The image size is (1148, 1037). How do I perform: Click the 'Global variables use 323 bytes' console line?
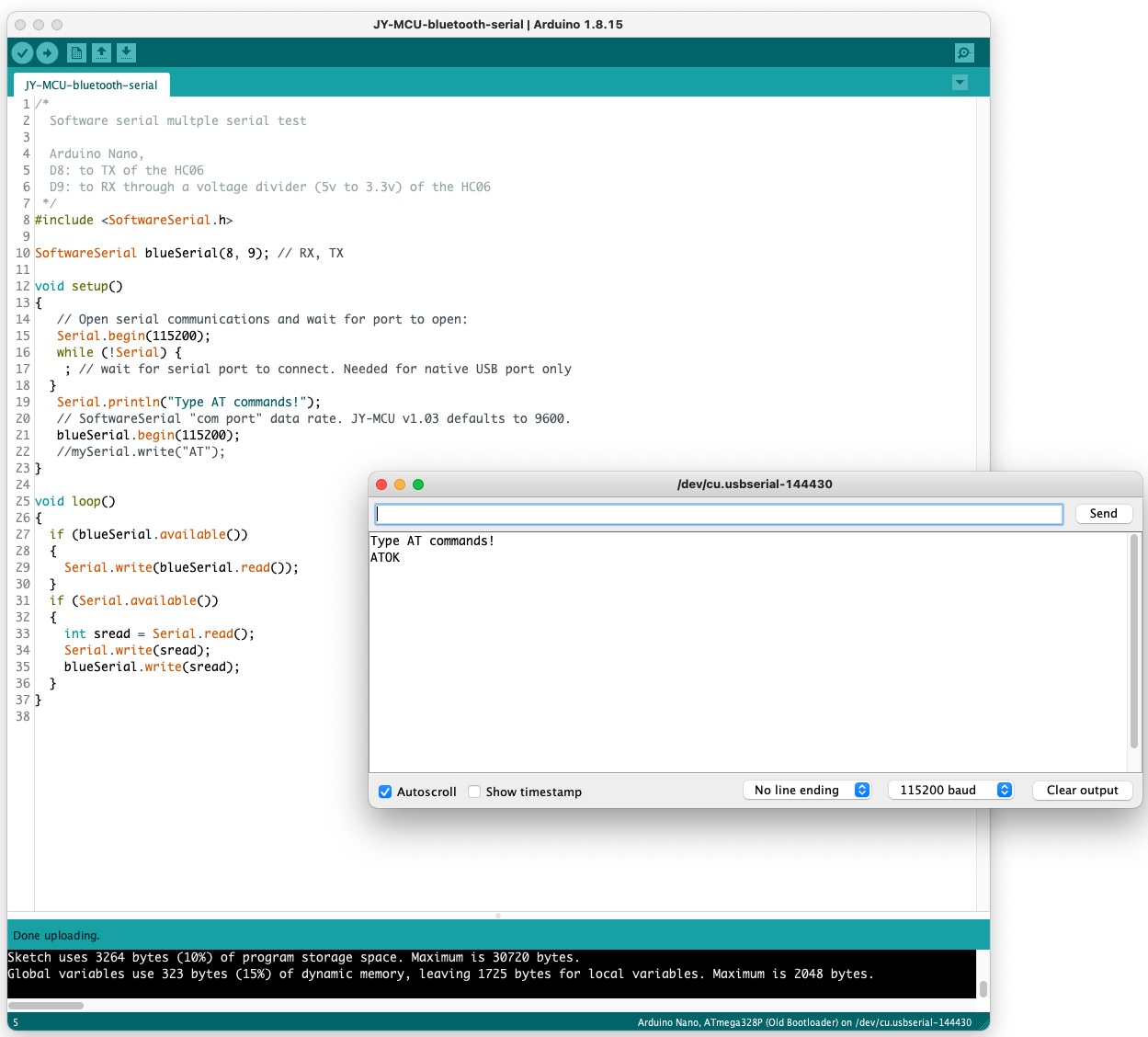coord(441,974)
